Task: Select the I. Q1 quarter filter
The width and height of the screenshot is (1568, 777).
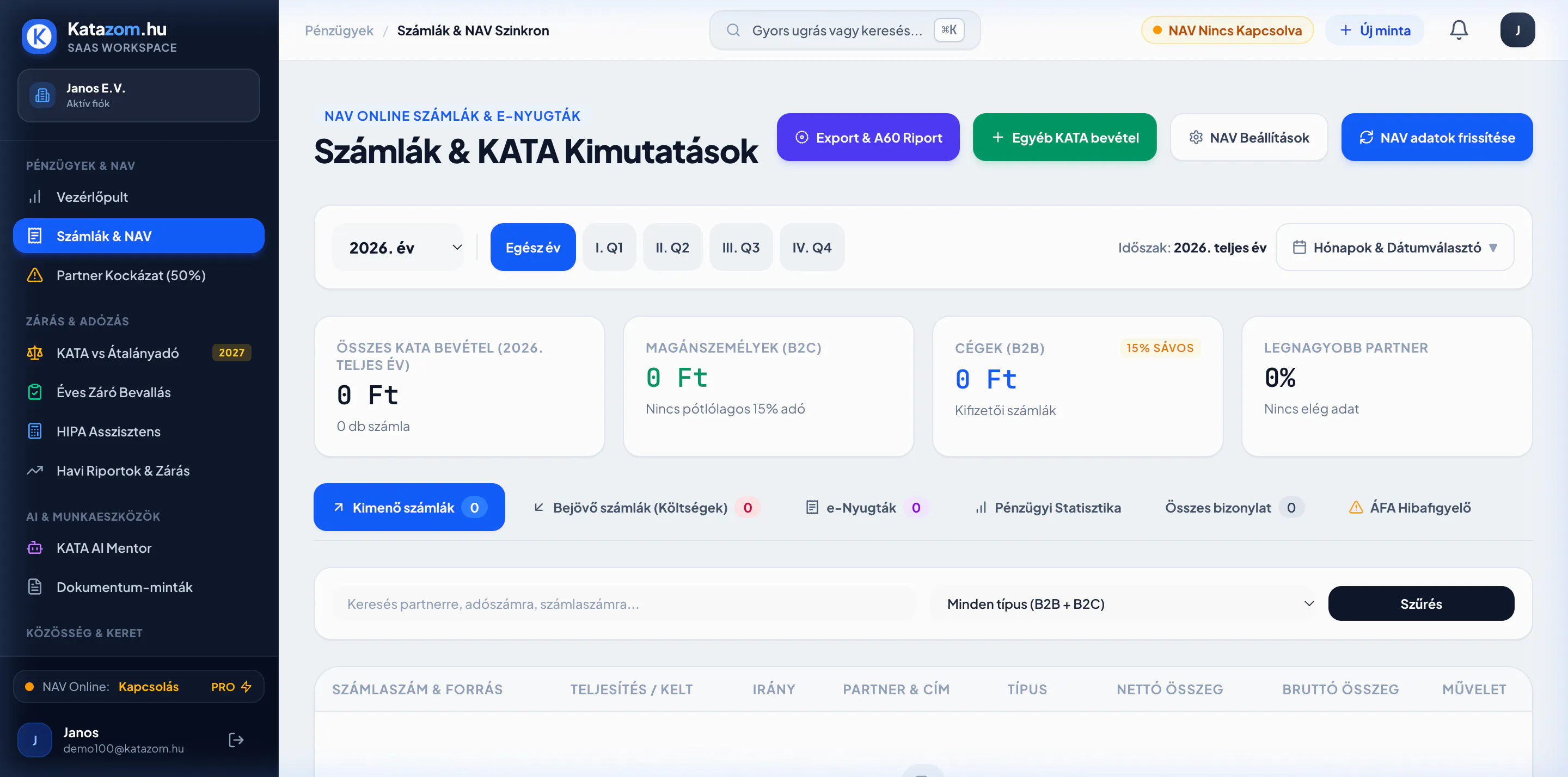Action: (x=609, y=247)
